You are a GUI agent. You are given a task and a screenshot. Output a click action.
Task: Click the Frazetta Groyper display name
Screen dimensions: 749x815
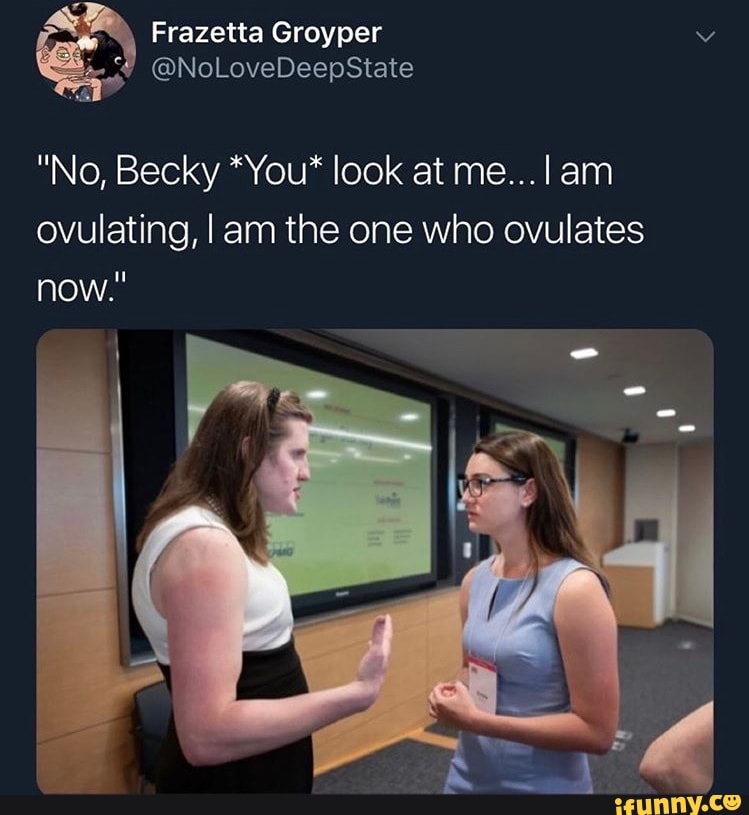click(x=266, y=33)
